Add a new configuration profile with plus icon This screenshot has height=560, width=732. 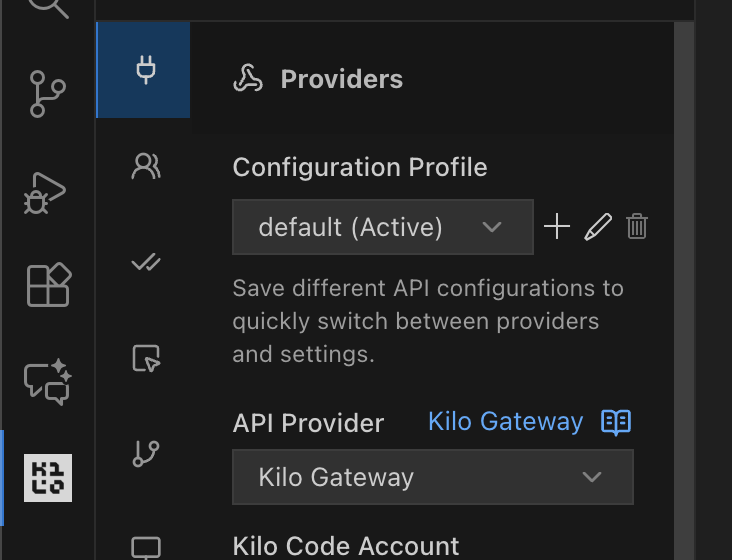pos(557,227)
